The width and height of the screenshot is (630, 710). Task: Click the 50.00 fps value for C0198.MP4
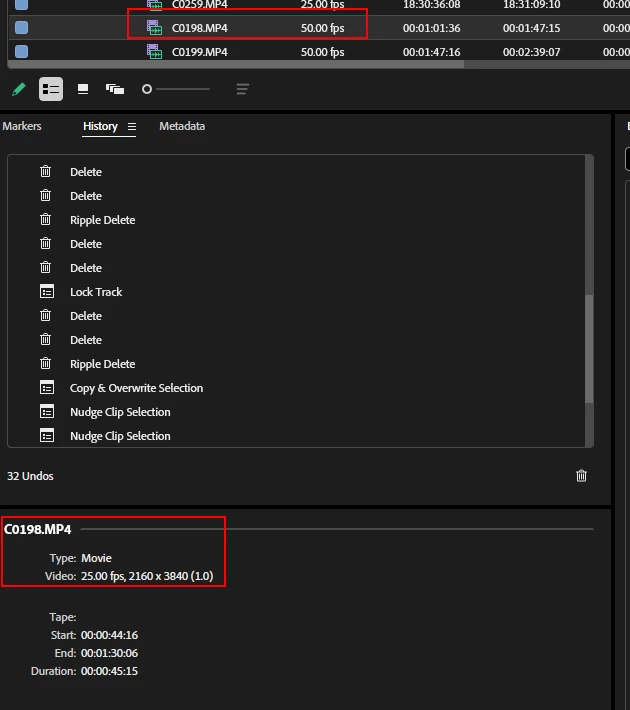(322, 28)
